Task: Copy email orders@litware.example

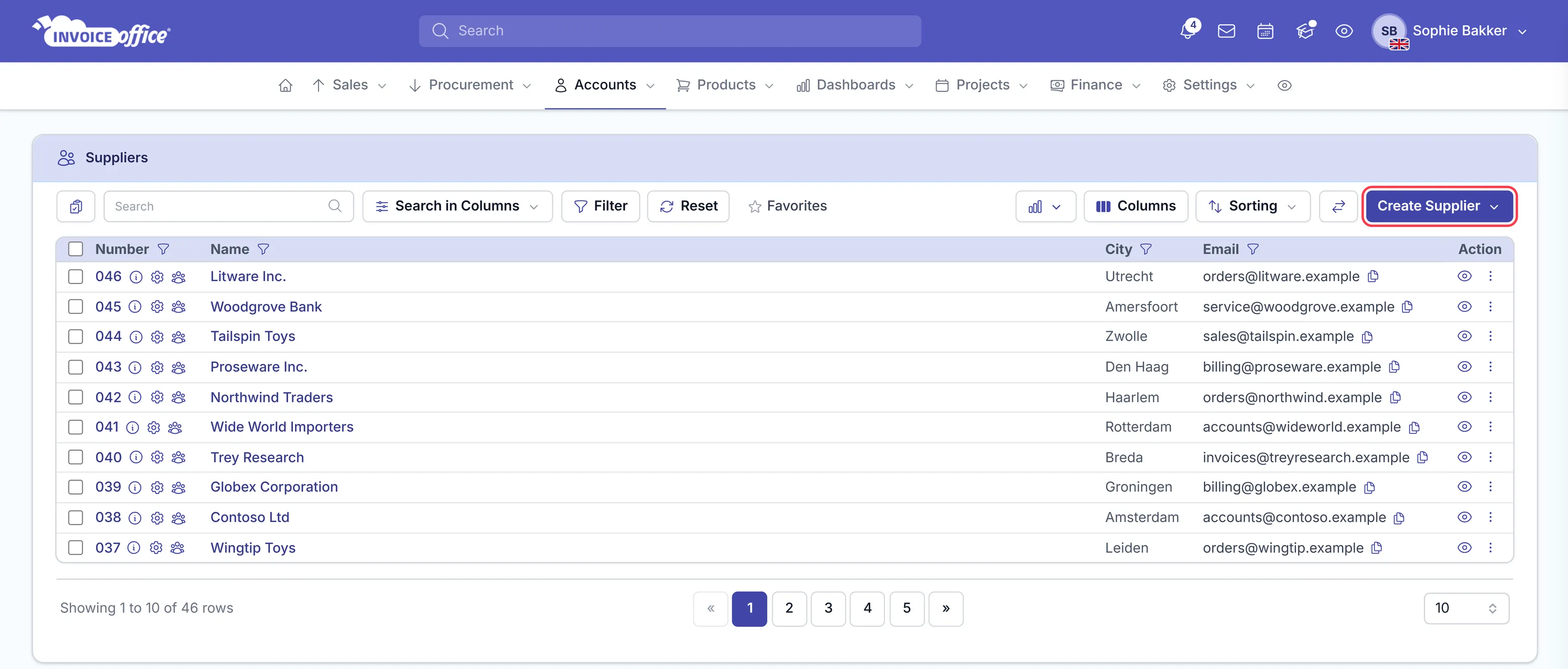Action: click(1372, 277)
